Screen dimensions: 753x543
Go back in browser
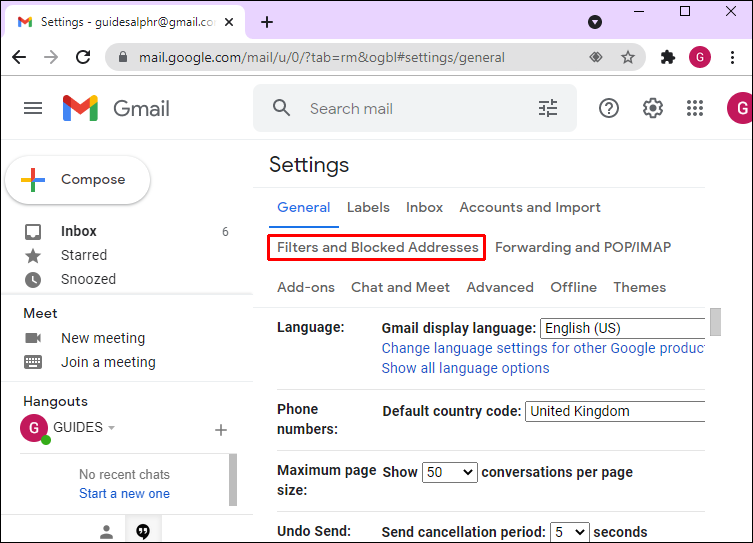[x=19, y=57]
